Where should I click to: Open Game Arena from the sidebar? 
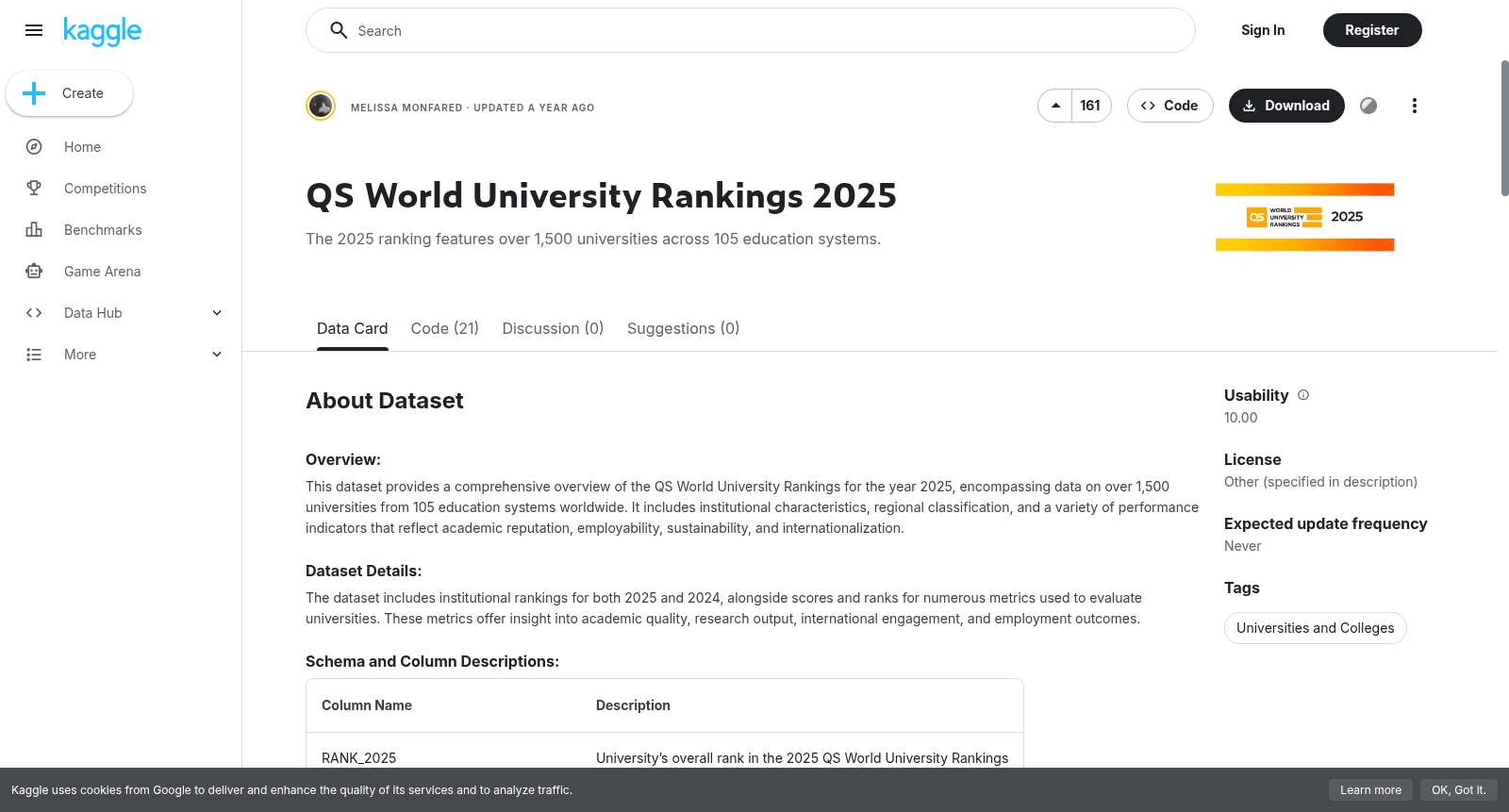tap(102, 272)
